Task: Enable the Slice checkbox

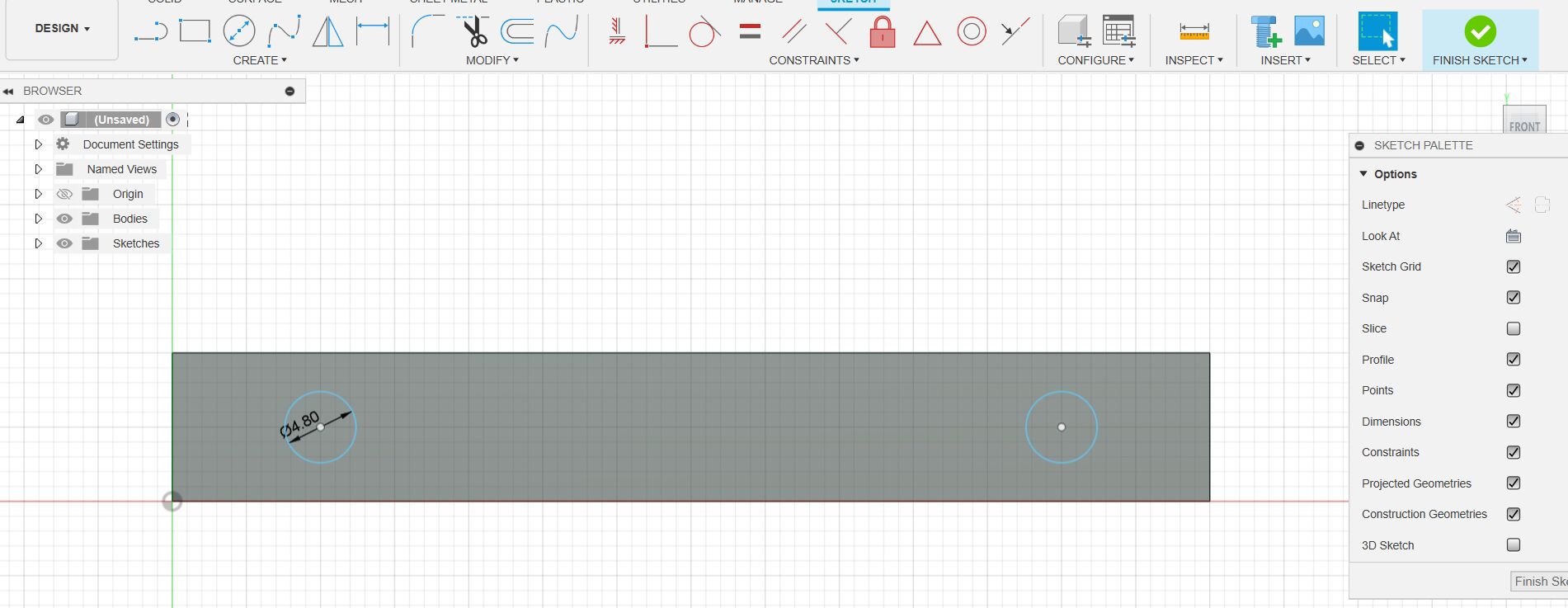Action: [x=1514, y=328]
